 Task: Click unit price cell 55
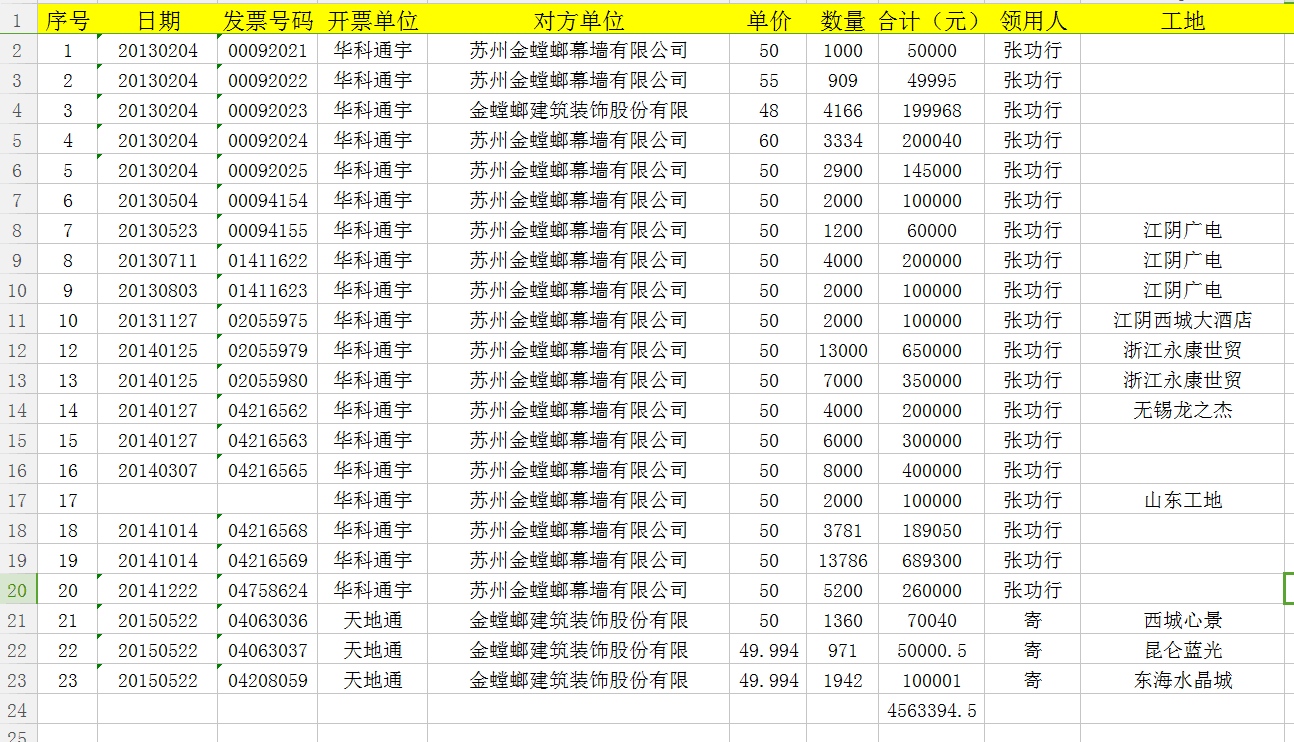tap(768, 80)
